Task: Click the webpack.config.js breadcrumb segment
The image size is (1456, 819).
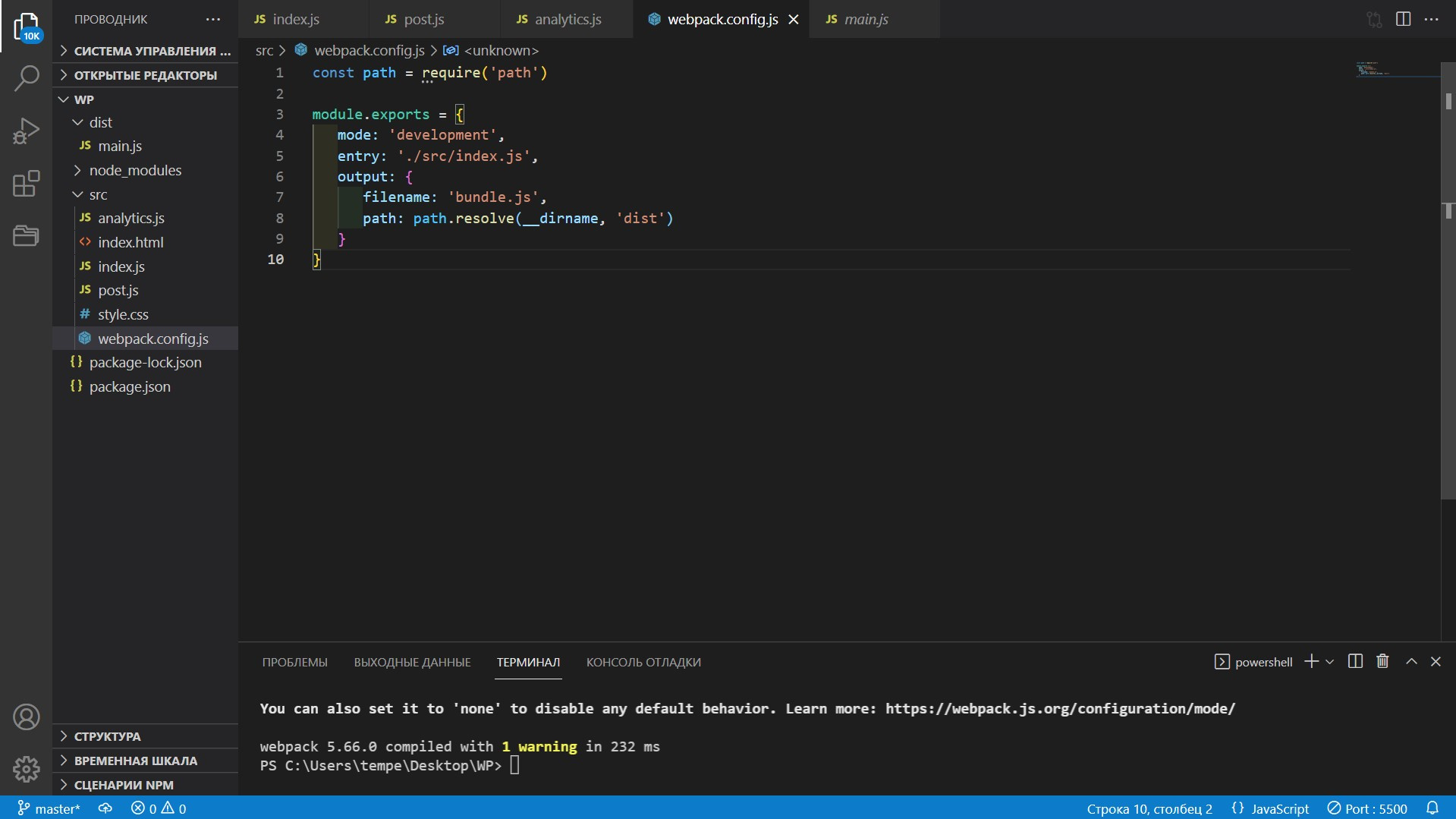Action: tap(360, 50)
